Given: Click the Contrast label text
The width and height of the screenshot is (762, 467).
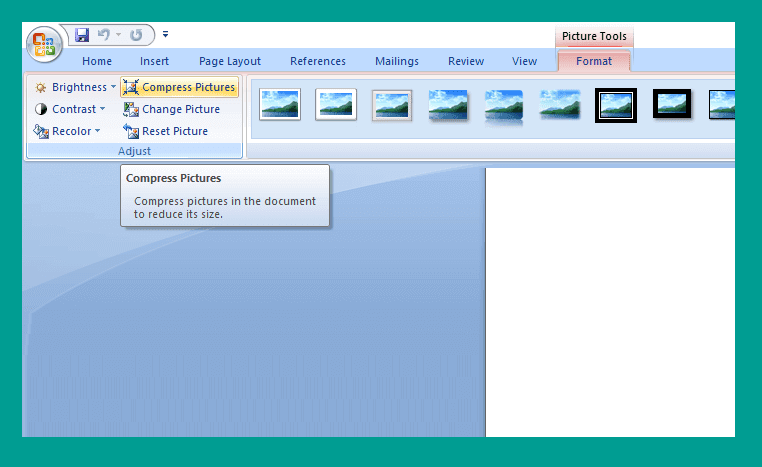Looking at the screenshot, I should tap(74, 109).
